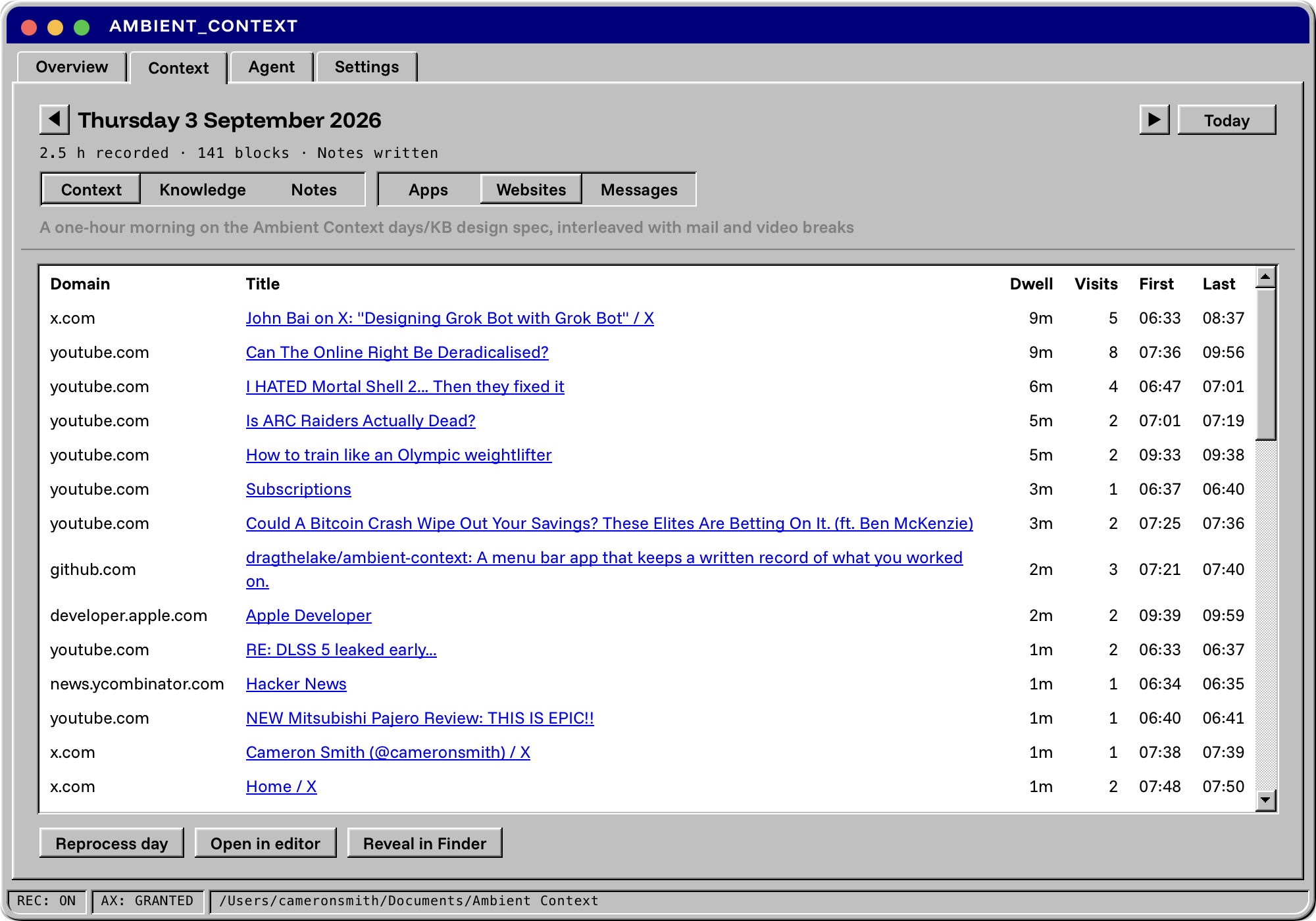
Task: Click the vertical scrollbar thumb
Action: coord(1265,364)
